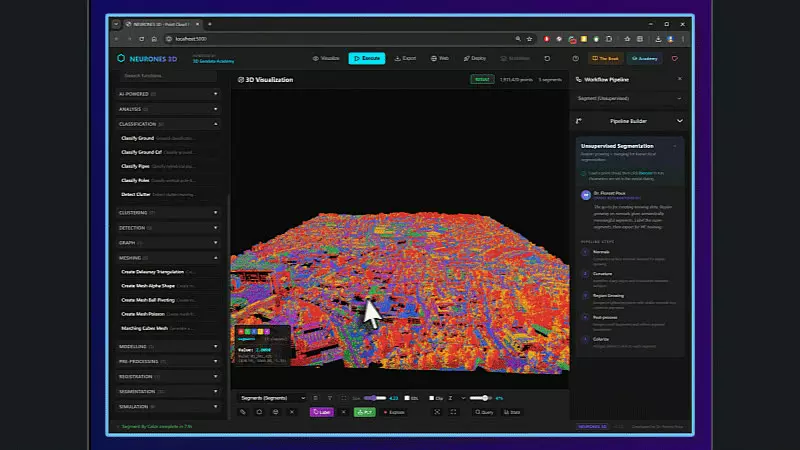Click the green PLY export button
This screenshot has width=800, height=450.
[365, 412]
